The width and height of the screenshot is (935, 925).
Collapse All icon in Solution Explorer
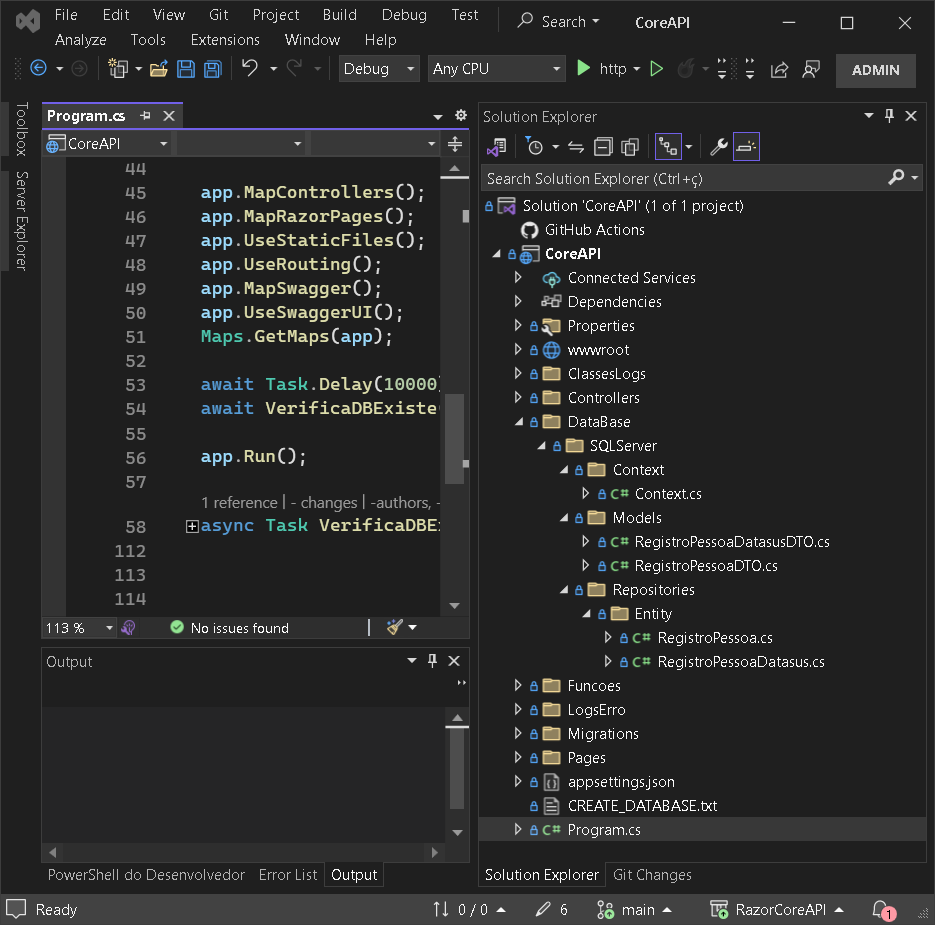click(603, 147)
